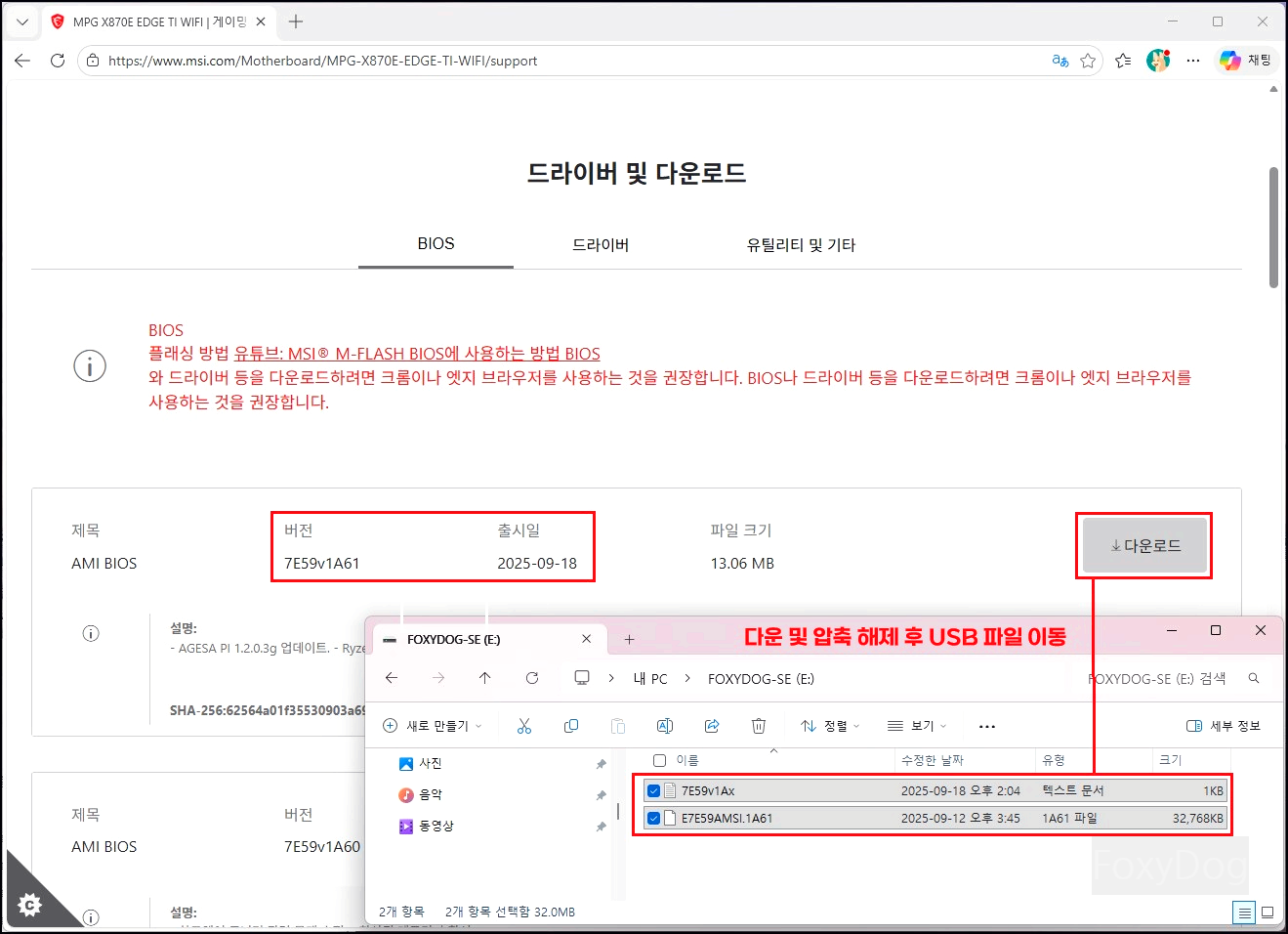Close the MPG X870E EDGE TI WIFI tab
Screen dimensions: 1288x934
pyautogui.click(x=261, y=21)
